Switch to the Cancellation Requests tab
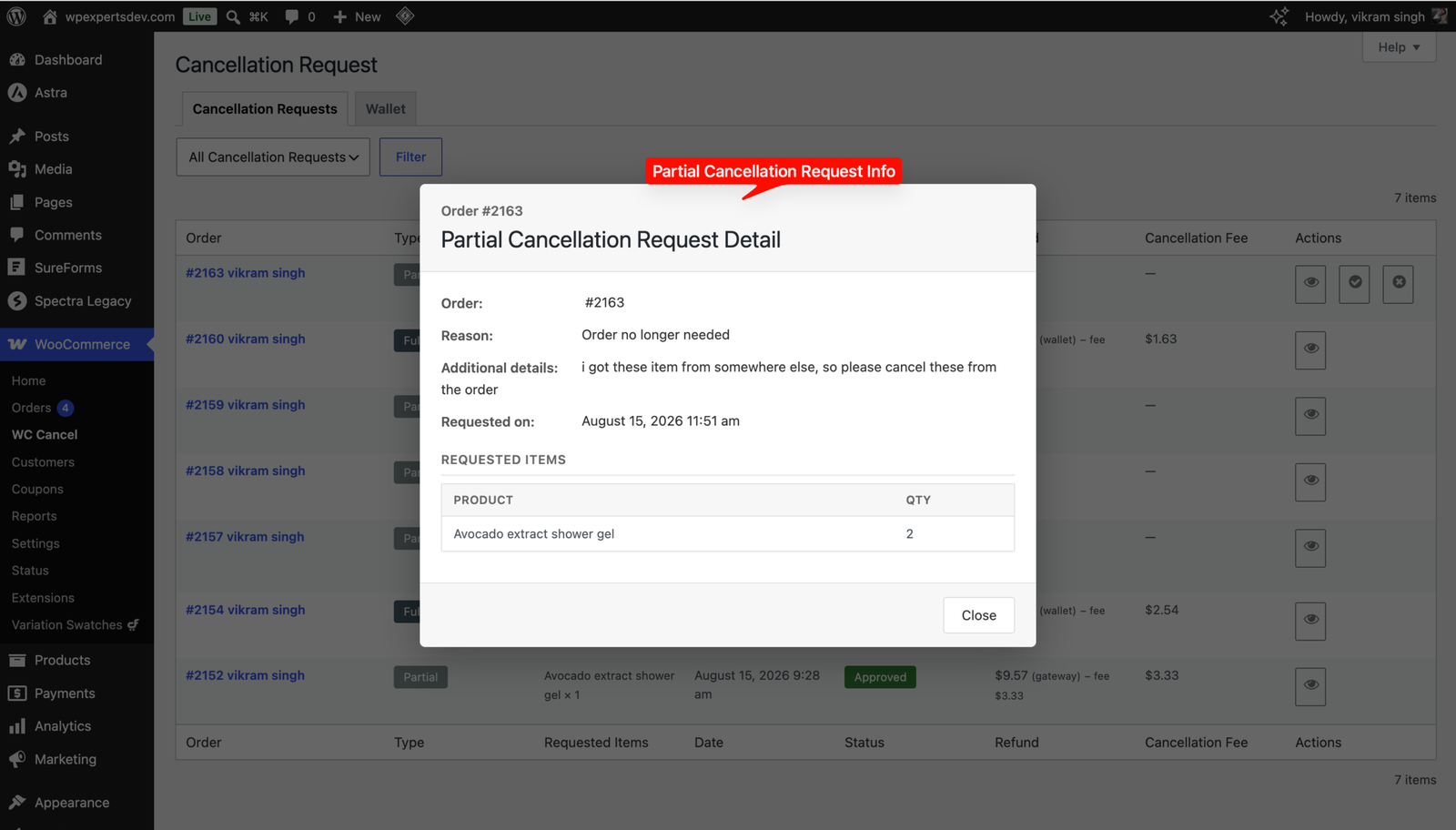The height and width of the screenshot is (830, 1456). click(x=265, y=108)
